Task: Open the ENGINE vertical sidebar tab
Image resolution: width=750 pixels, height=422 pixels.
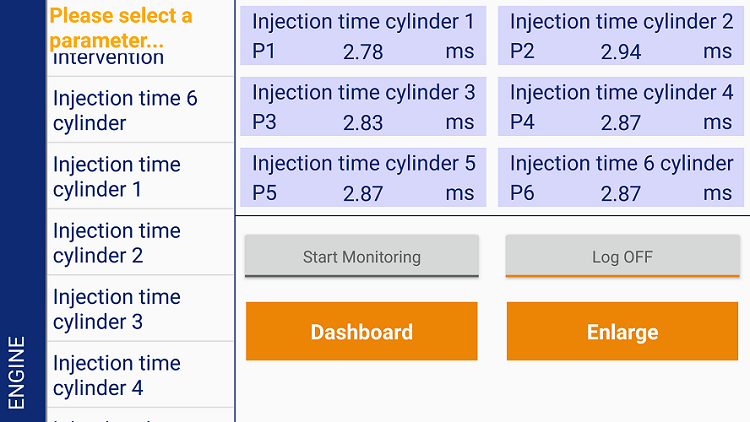Action: pyautogui.click(x=17, y=370)
